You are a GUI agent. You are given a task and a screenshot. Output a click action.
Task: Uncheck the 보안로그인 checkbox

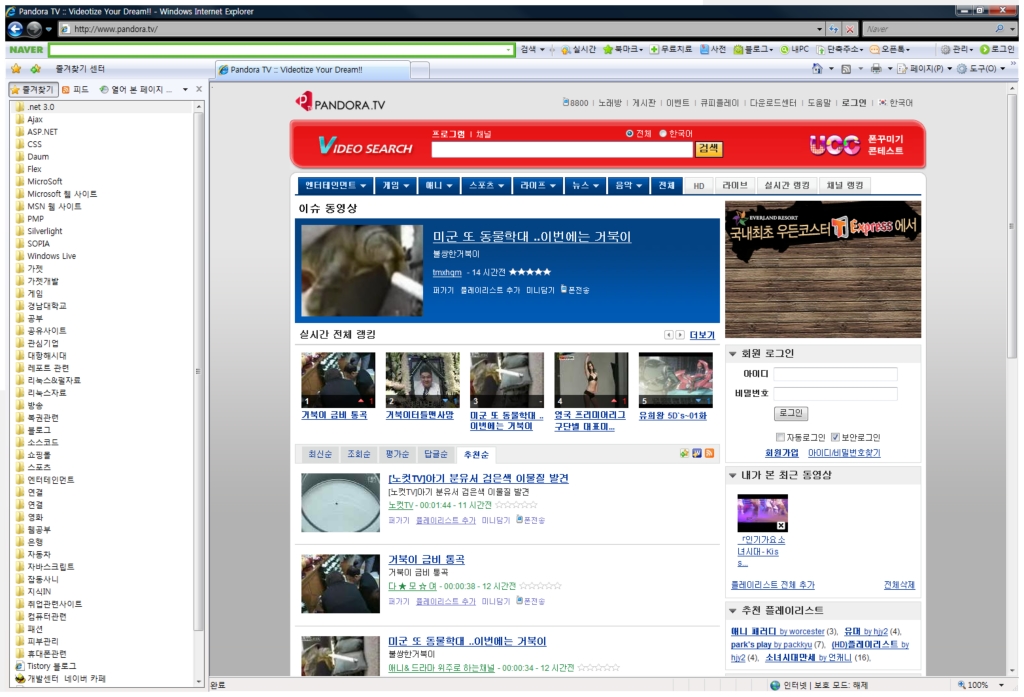point(835,437)
